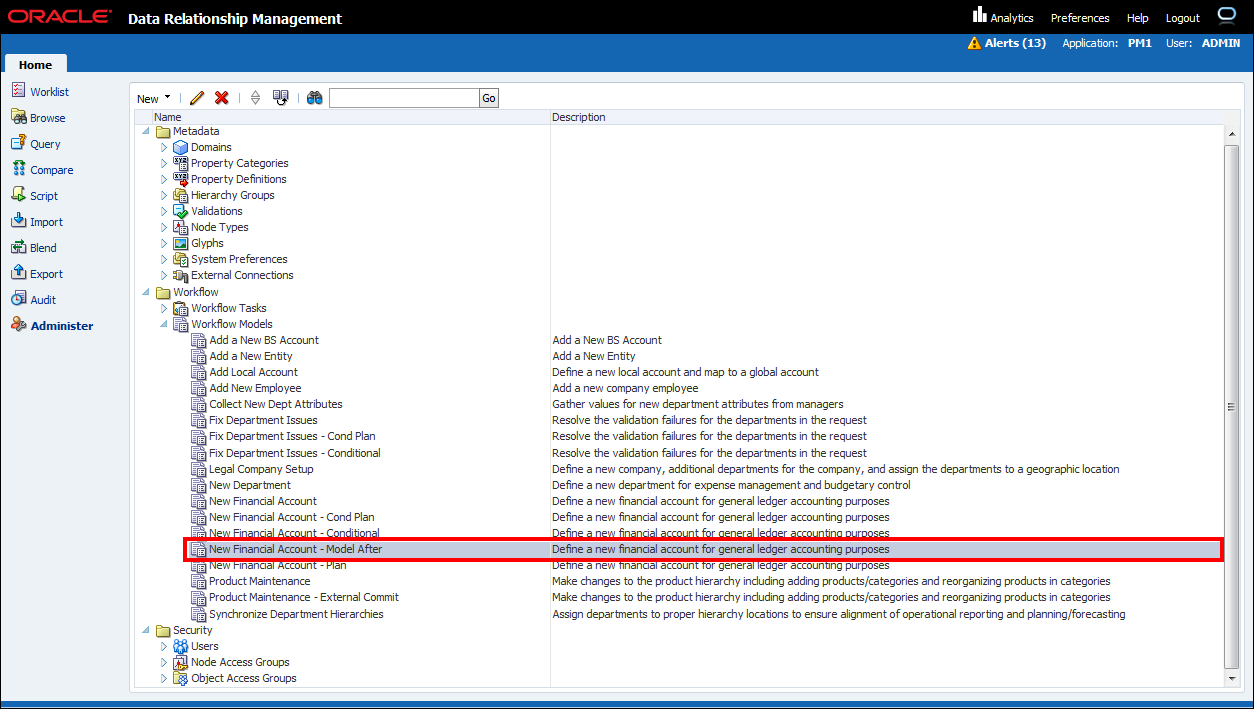Viewport: 1254px width, 709px height.
Task: Expand the Hierarchy Groups node
Action: [x=164, y=195]
